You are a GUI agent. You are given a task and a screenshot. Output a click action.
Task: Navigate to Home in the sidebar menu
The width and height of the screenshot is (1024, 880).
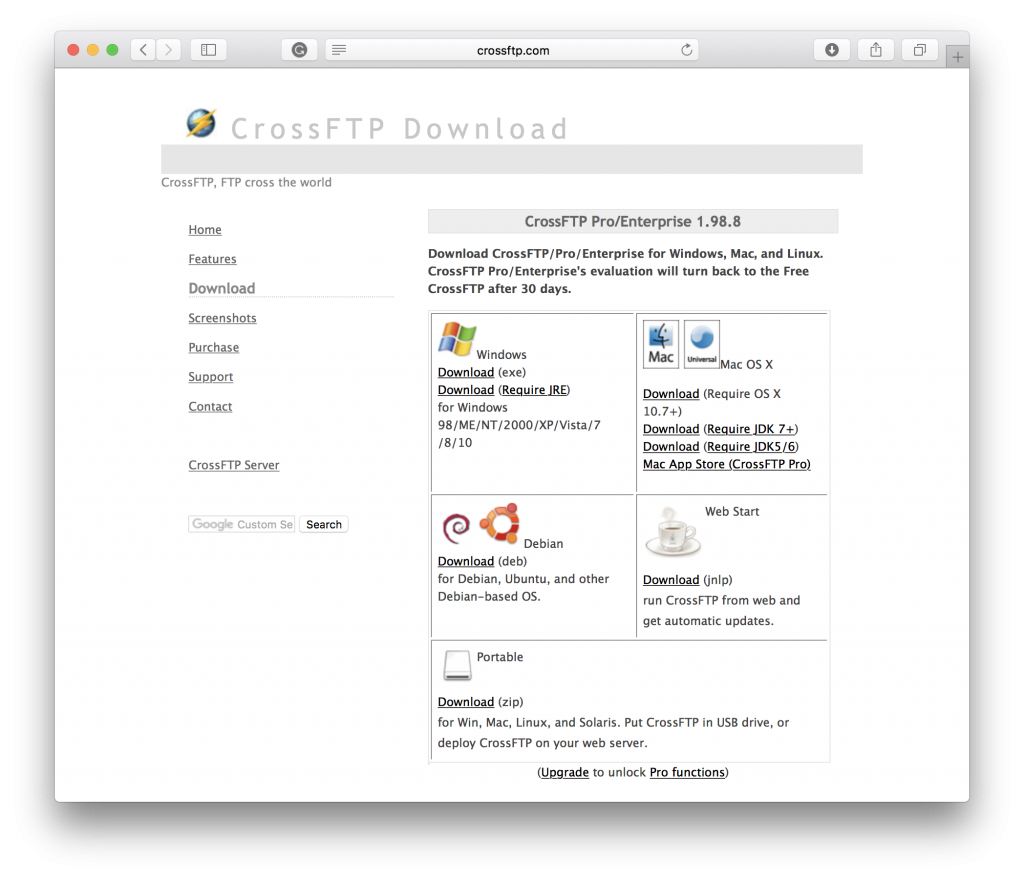[x=204, y=229]
